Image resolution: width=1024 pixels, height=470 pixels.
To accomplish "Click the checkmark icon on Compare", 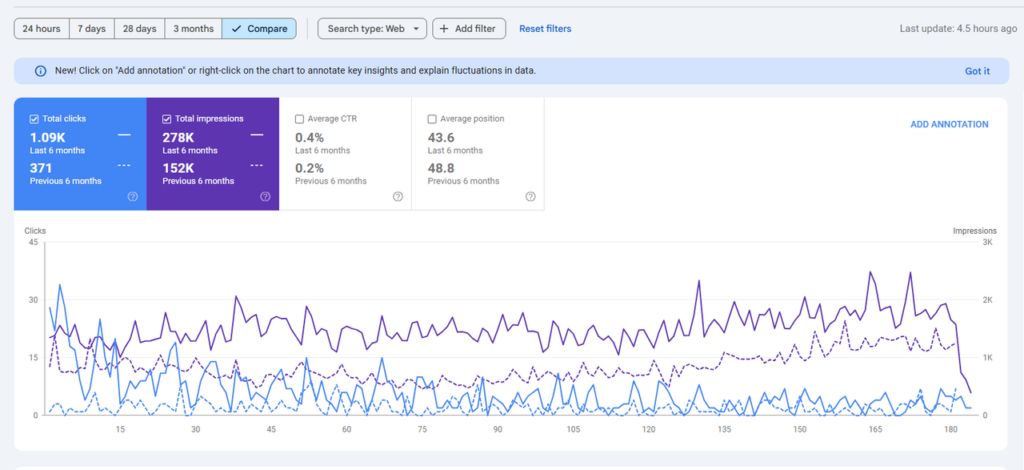I will click(x=236, y=29).
